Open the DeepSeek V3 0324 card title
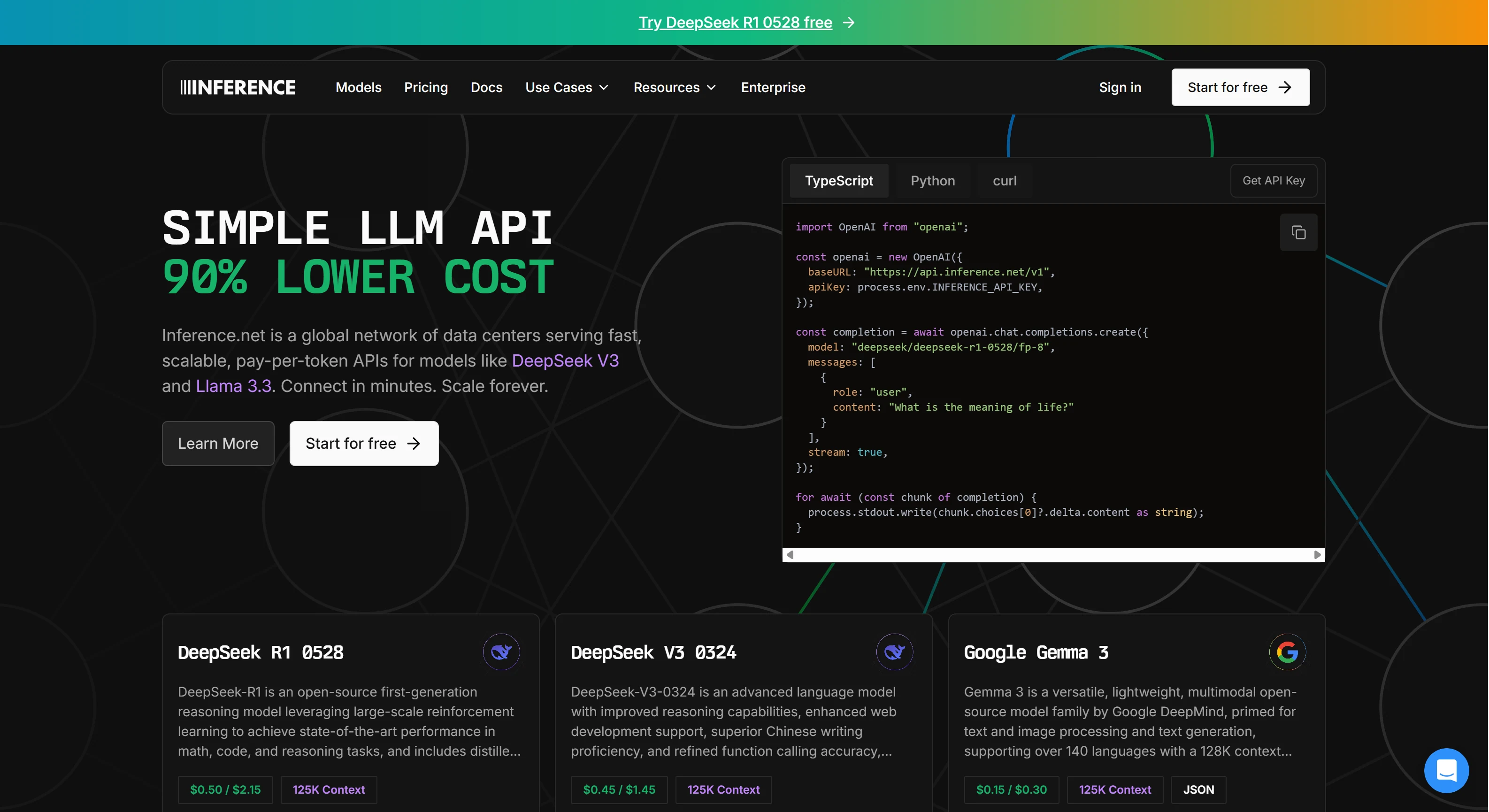The image size is (1489, 812). [x=654, y=652]
